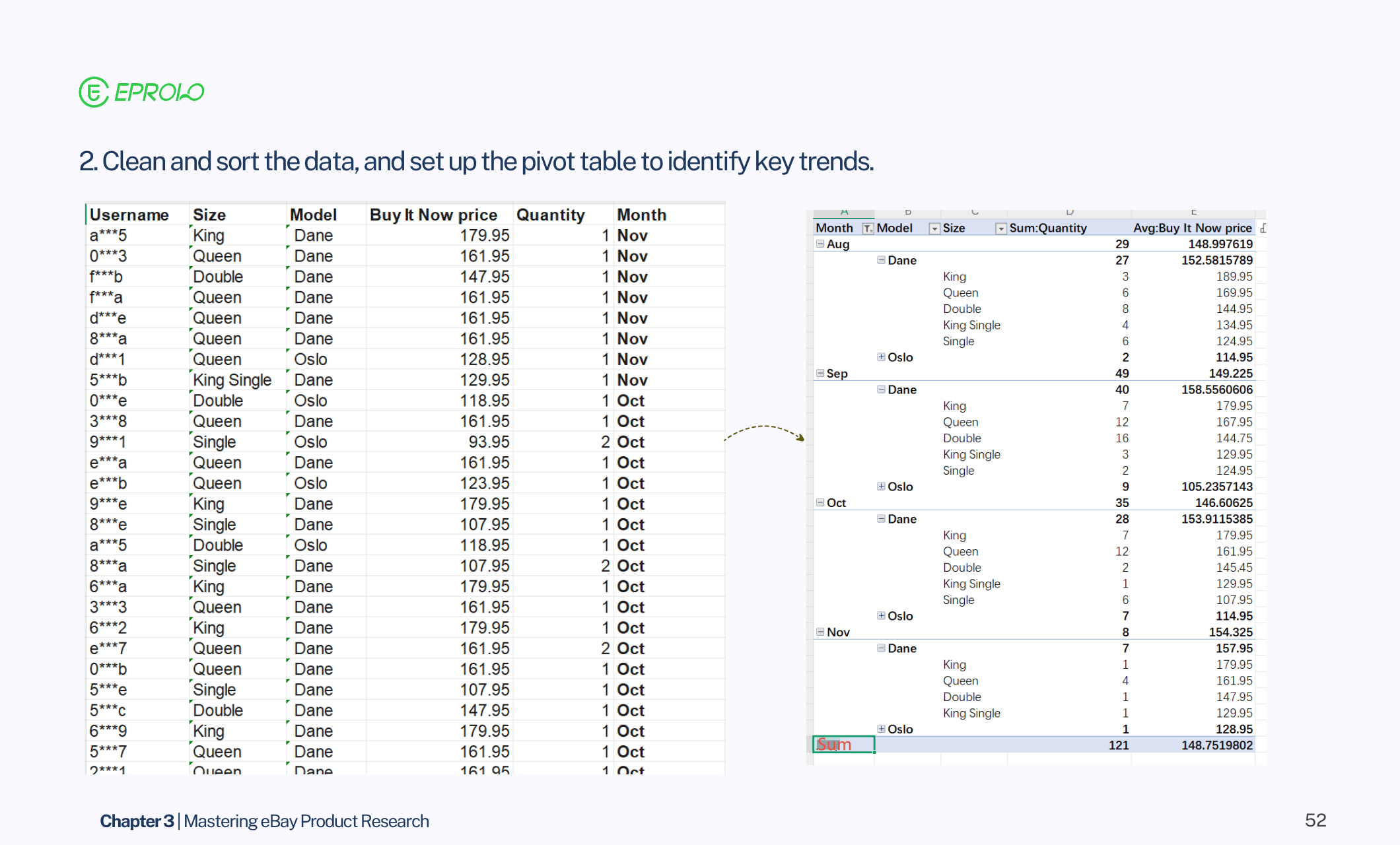Select the highlighted Sum cell
This screenshot has width=1400, height=845.
coord(843,745)
